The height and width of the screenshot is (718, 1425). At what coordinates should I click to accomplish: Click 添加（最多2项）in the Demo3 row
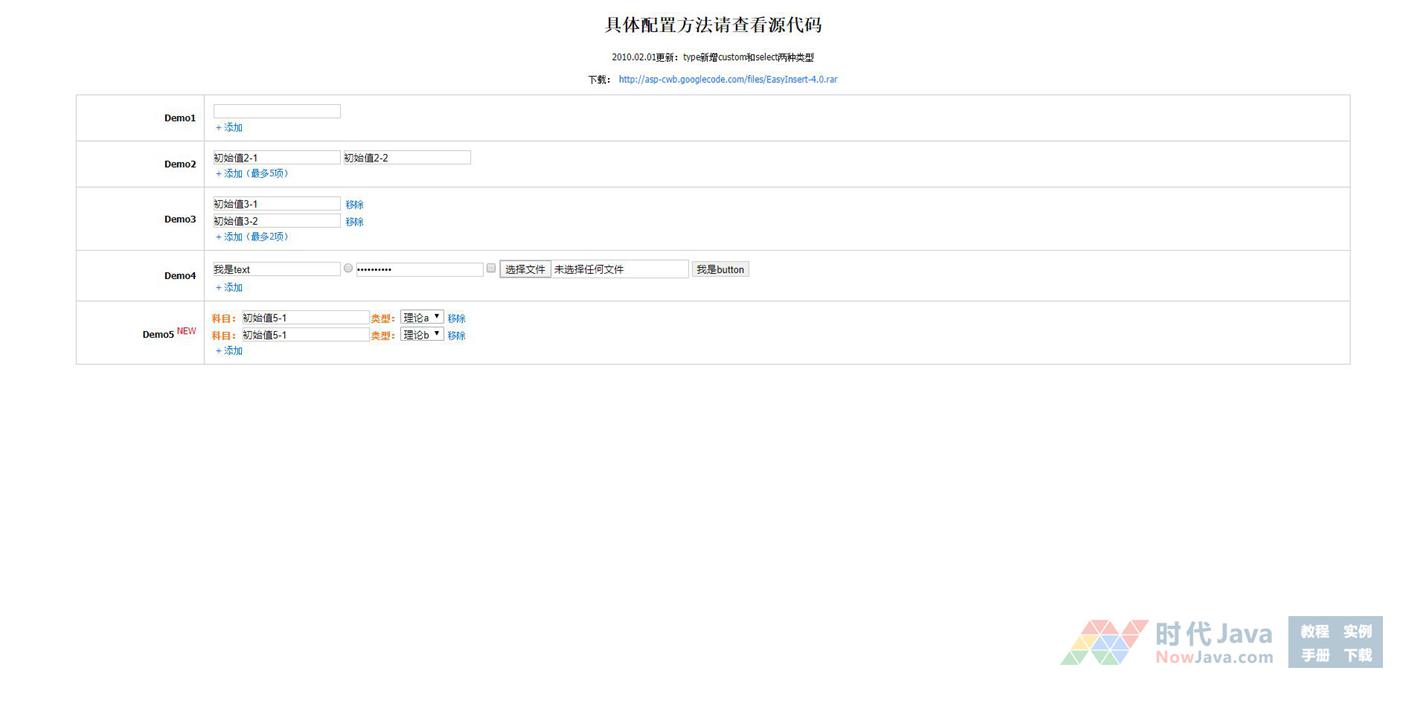pos(252,237)
